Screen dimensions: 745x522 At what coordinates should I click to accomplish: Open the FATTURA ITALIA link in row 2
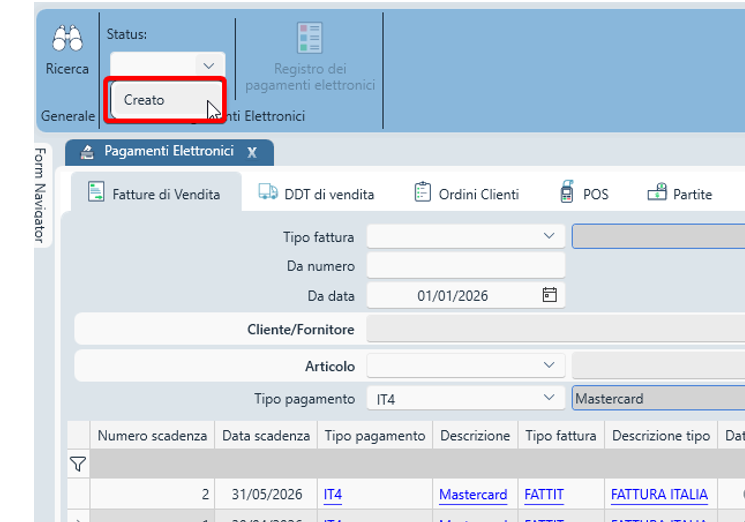[659, 494]
